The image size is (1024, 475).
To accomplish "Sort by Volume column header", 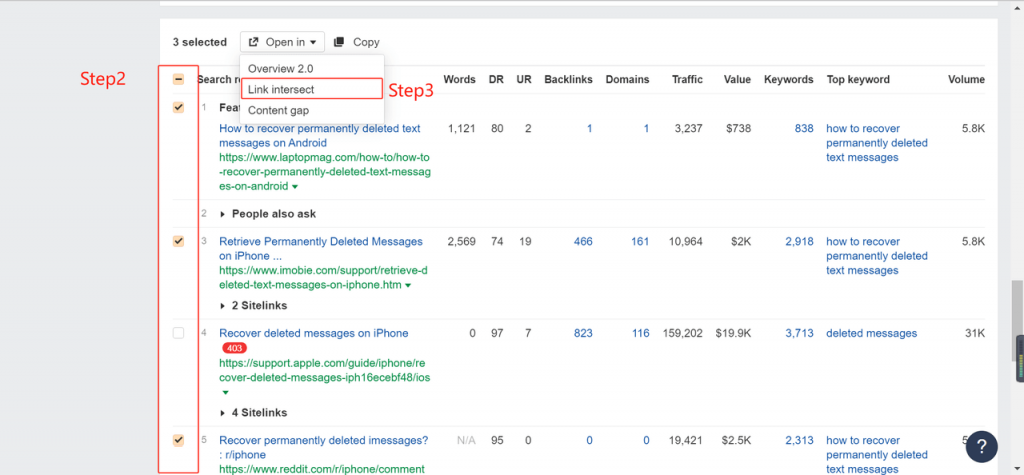I will tap(966, 80).
